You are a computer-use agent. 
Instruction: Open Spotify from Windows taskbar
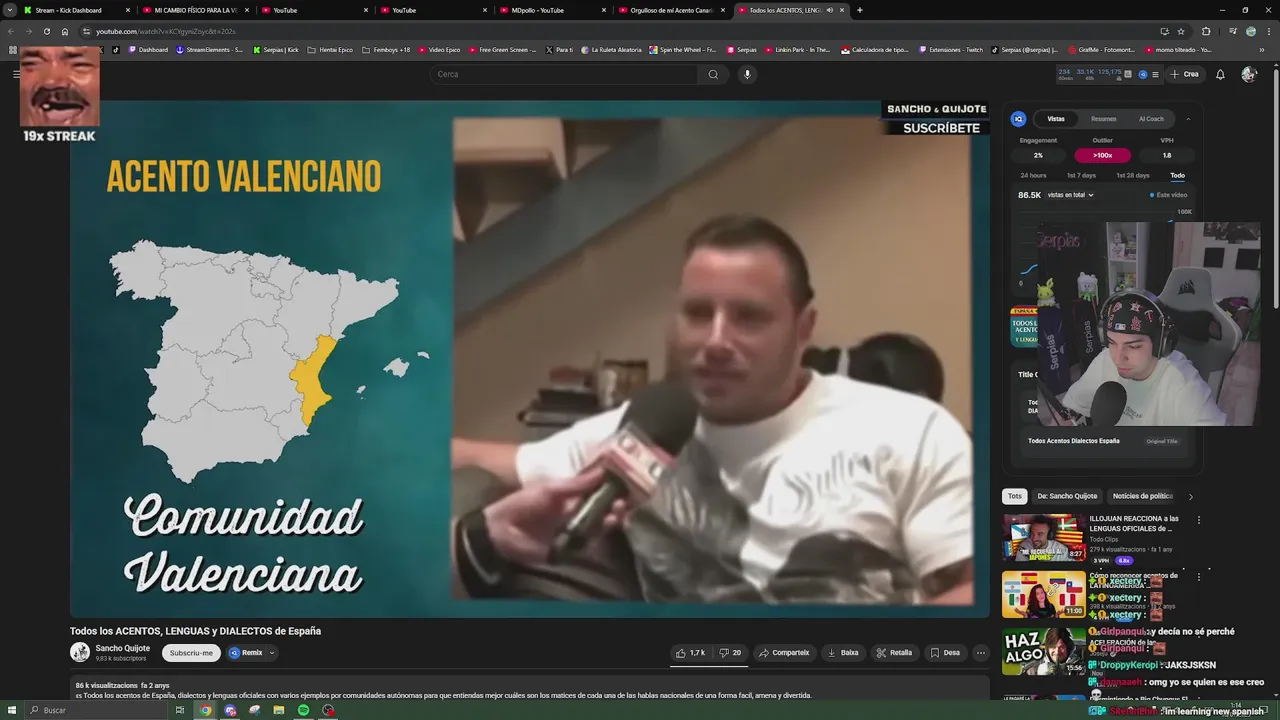303,710
